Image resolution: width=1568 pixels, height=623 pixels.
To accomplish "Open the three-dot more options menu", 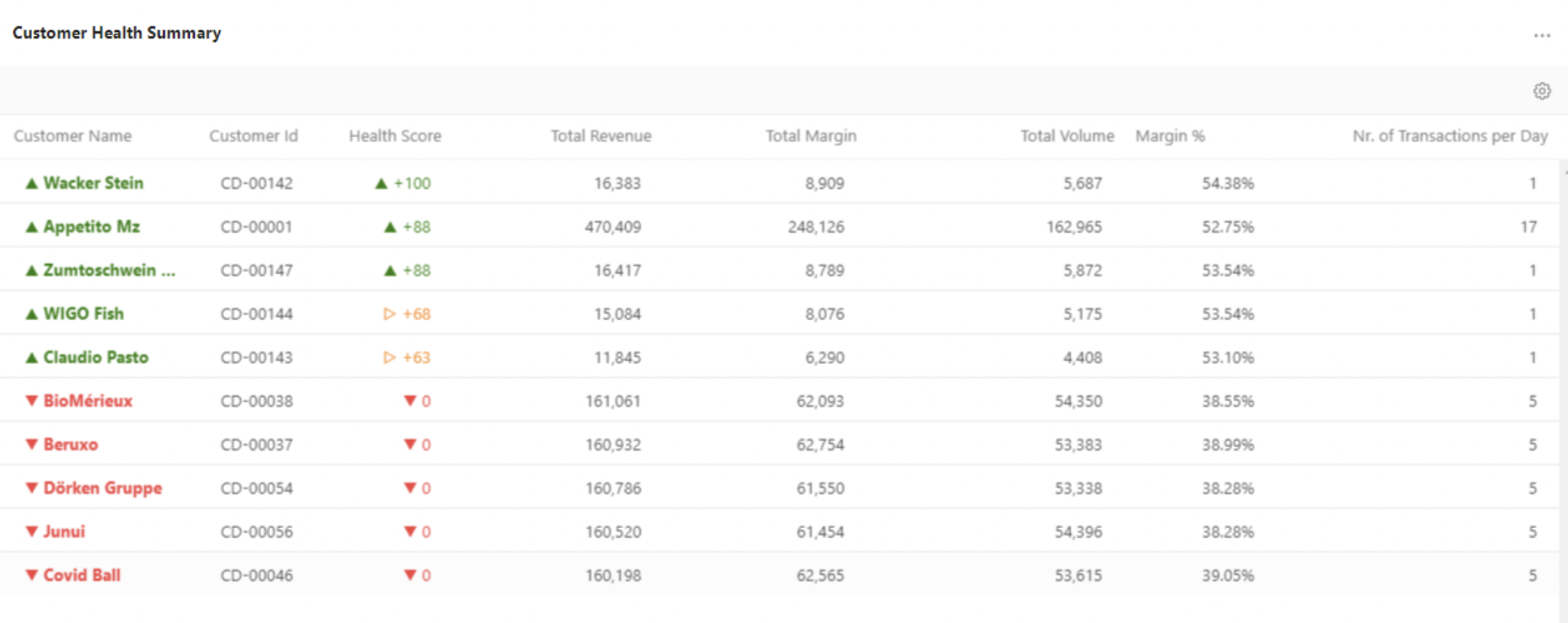I will pos(1541,35).
